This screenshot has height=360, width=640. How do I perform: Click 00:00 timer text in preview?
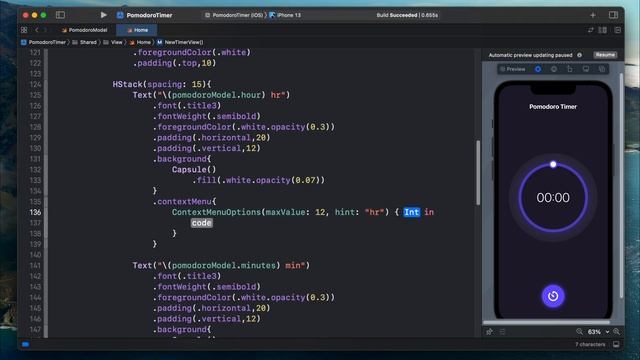point(553,198)
